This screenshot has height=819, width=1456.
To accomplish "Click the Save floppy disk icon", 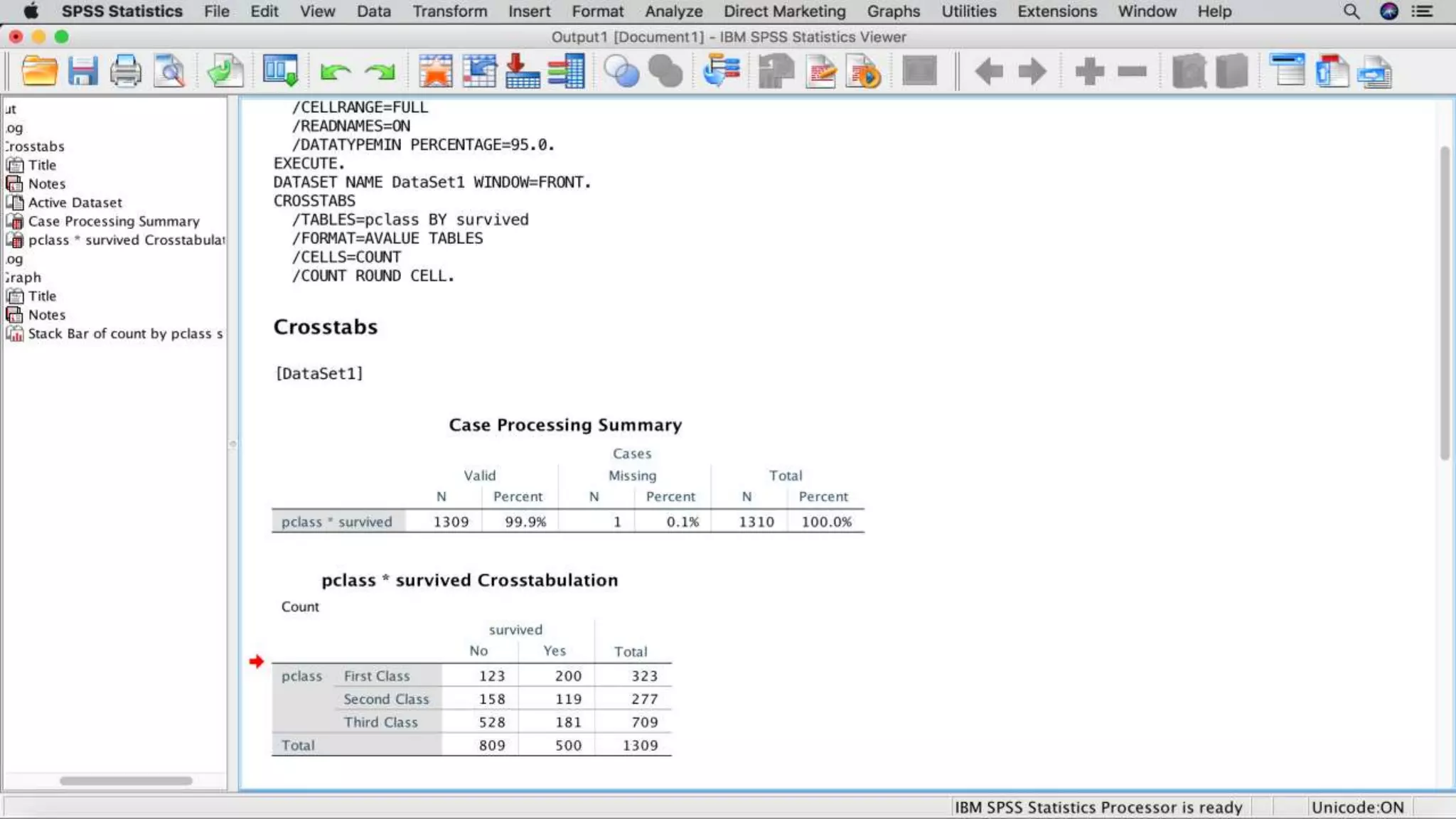I will (x=82, y=71).
